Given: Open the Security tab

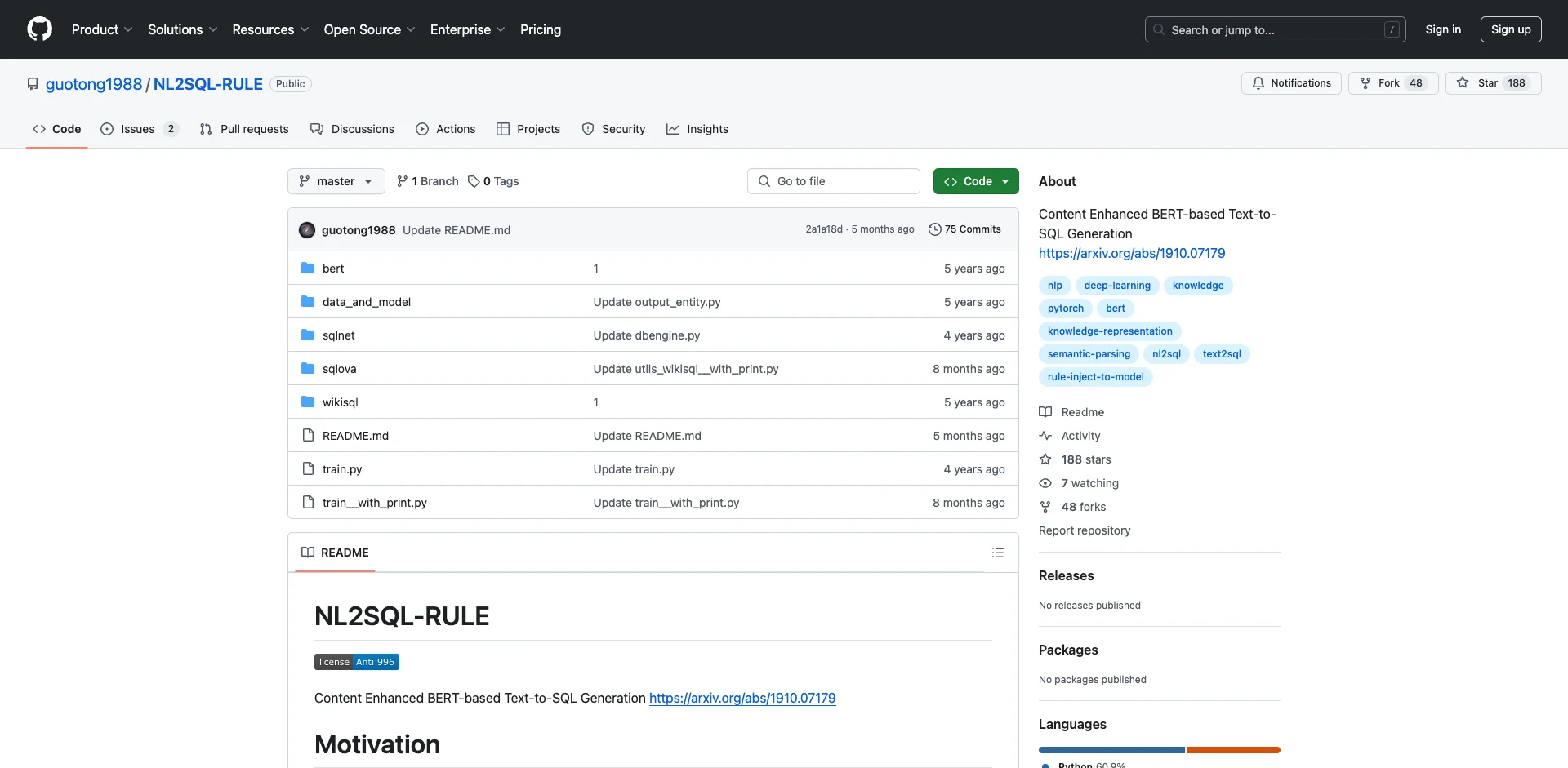Looking at the screenshot, I should point(613,129).
